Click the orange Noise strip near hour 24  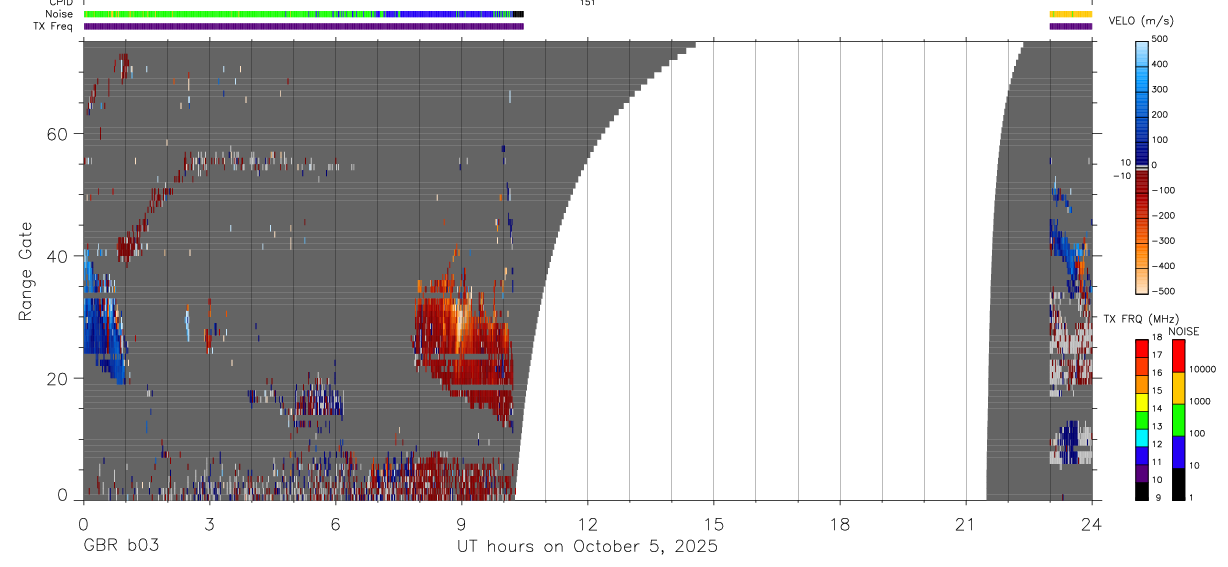1070,14
